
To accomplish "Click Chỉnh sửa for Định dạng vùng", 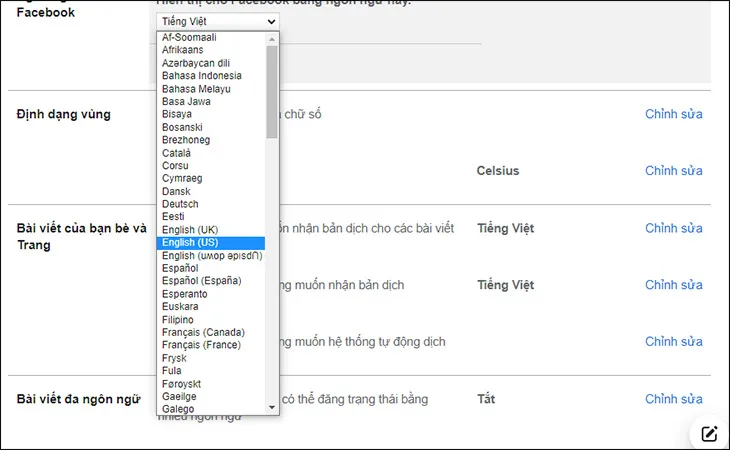I will tap(674, 114).
